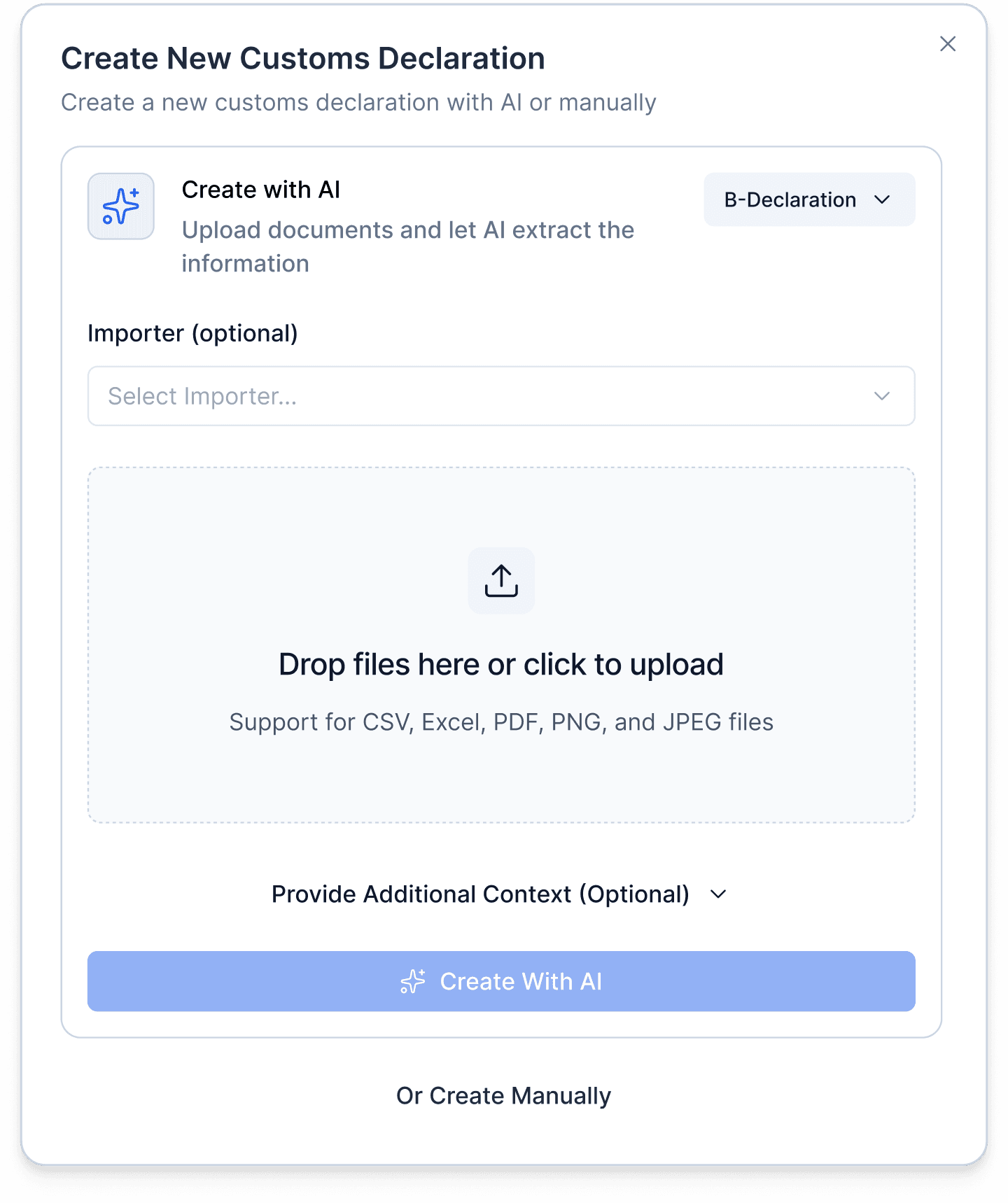
Task: Click the X icon to dismiss the dialog
Action: coord(948,43)
